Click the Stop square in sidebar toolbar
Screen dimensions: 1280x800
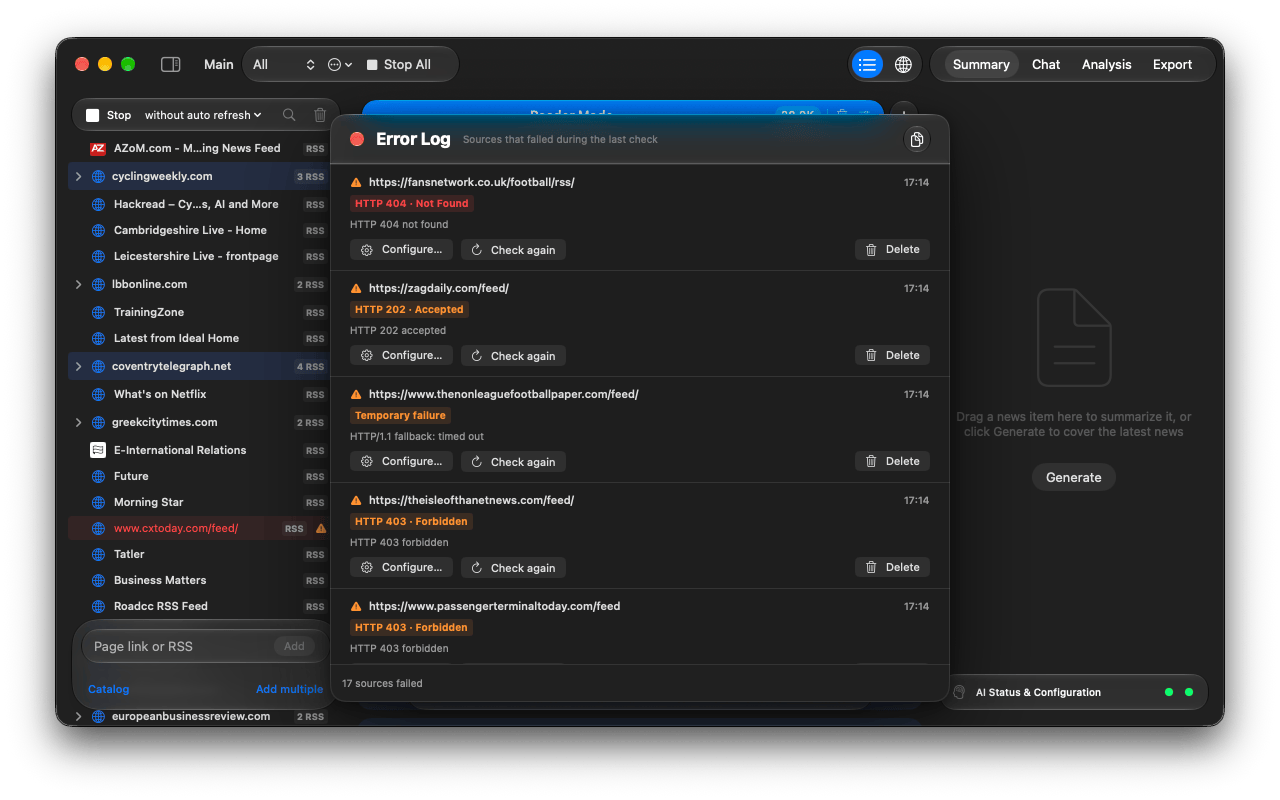click(93, 115)
